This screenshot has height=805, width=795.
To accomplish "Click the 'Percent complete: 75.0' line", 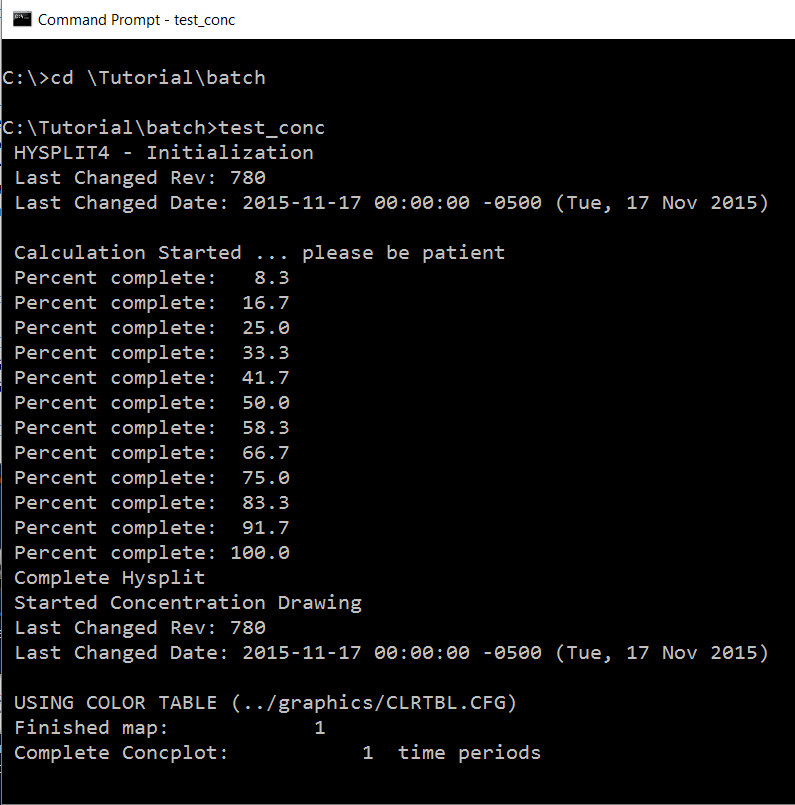I will click(152, 477).
